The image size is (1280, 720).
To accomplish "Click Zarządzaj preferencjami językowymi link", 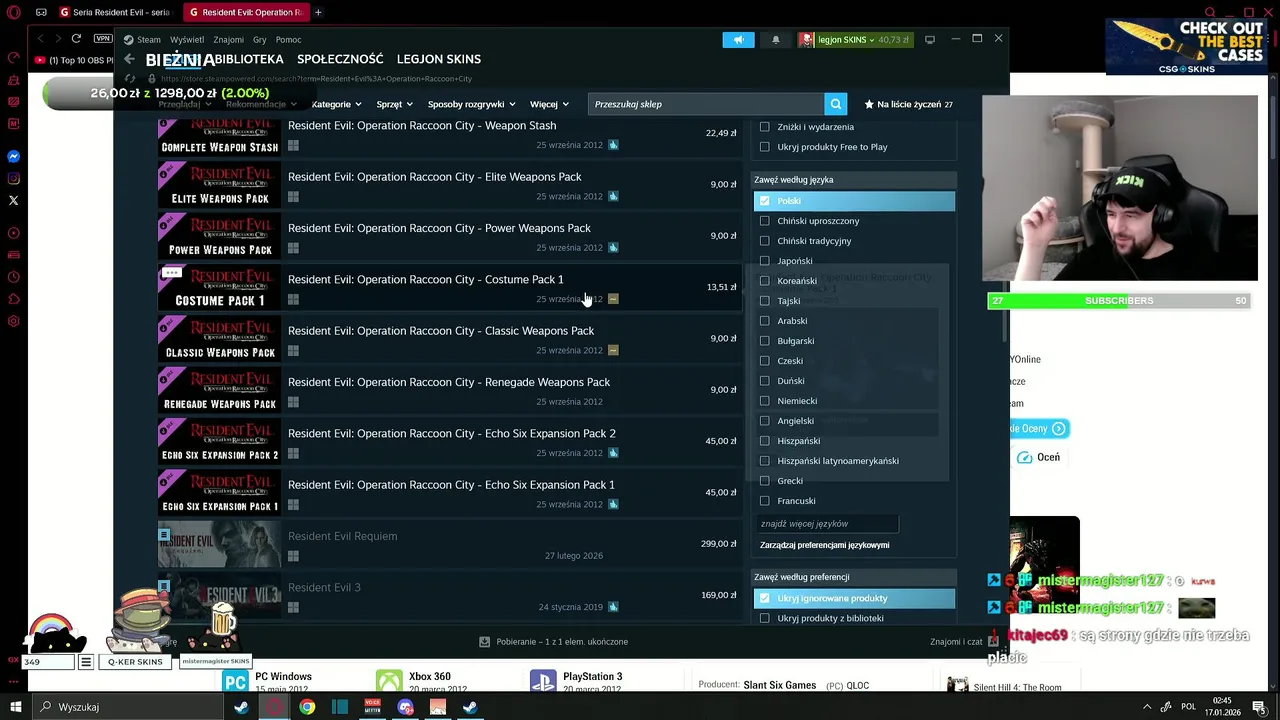I will tap(824, 545).
